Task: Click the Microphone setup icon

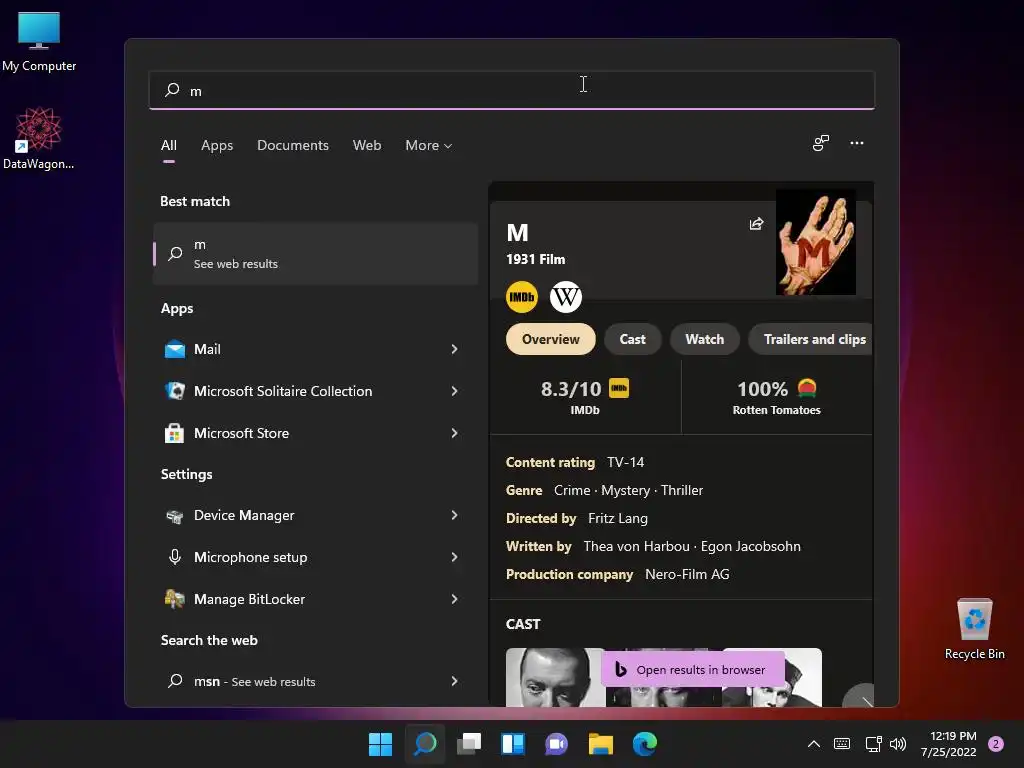Action: coord(174,557)
